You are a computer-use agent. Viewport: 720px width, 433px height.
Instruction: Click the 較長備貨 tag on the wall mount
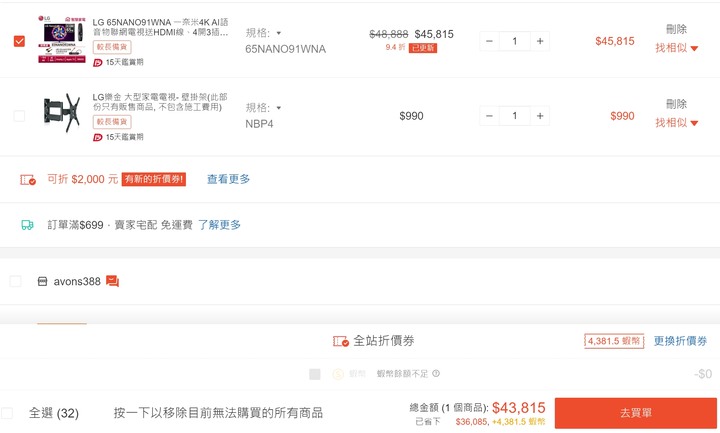click(112, 122)
